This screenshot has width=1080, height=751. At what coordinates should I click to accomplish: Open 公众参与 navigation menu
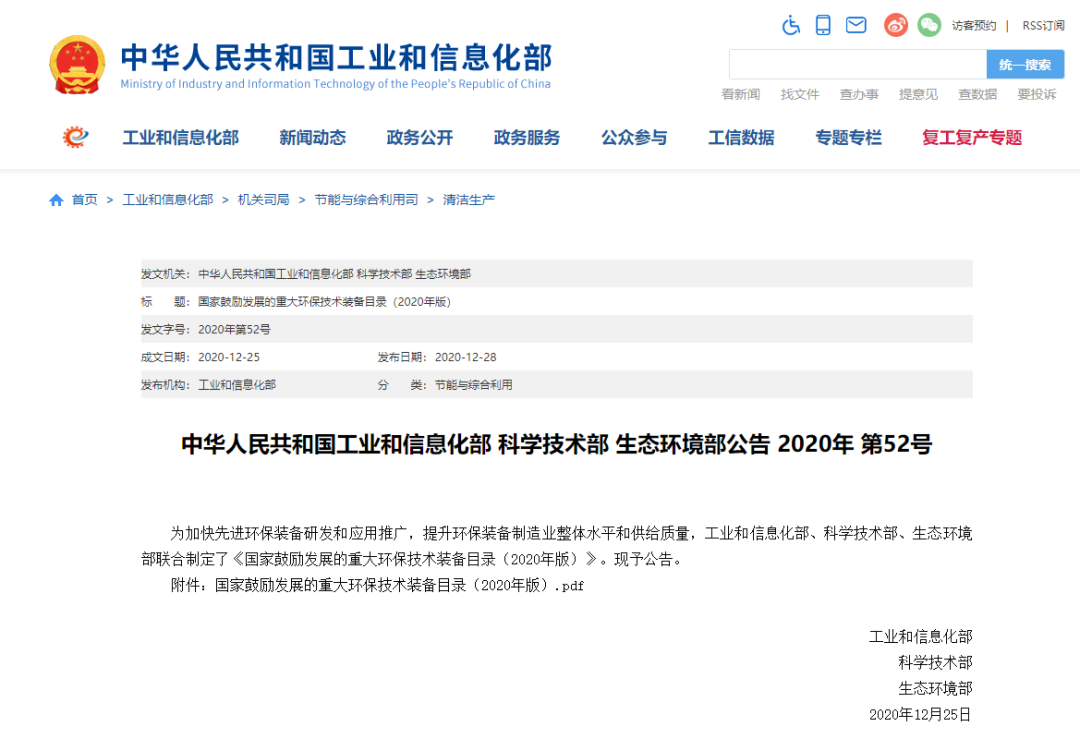click(x=634, y=138)
